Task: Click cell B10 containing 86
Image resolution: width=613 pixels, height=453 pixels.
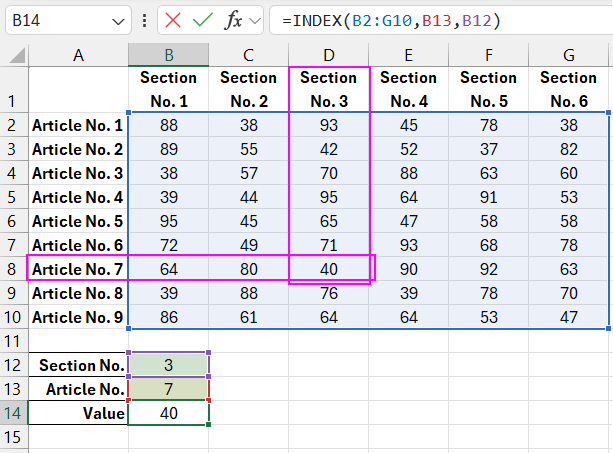Action: (168, 317)
